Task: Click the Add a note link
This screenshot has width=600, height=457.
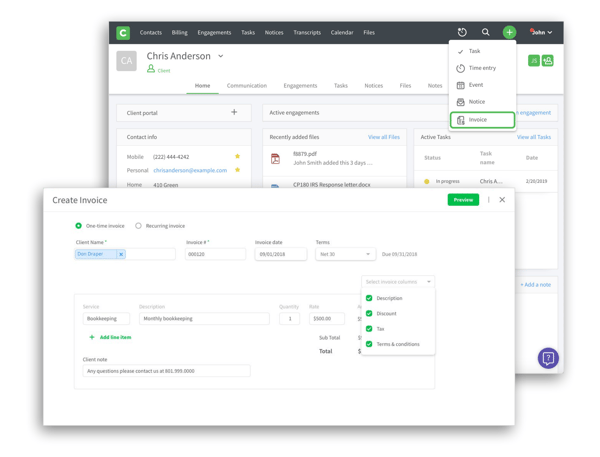Action: [536, 284]
